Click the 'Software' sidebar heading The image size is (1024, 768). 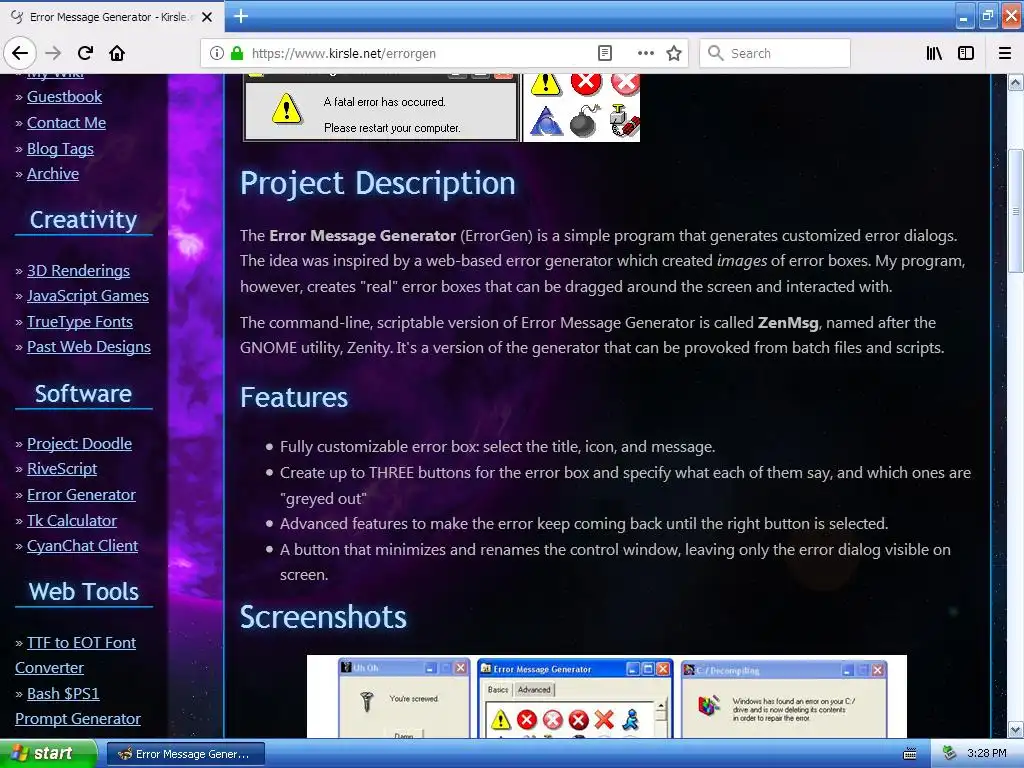tap(84, 394)
